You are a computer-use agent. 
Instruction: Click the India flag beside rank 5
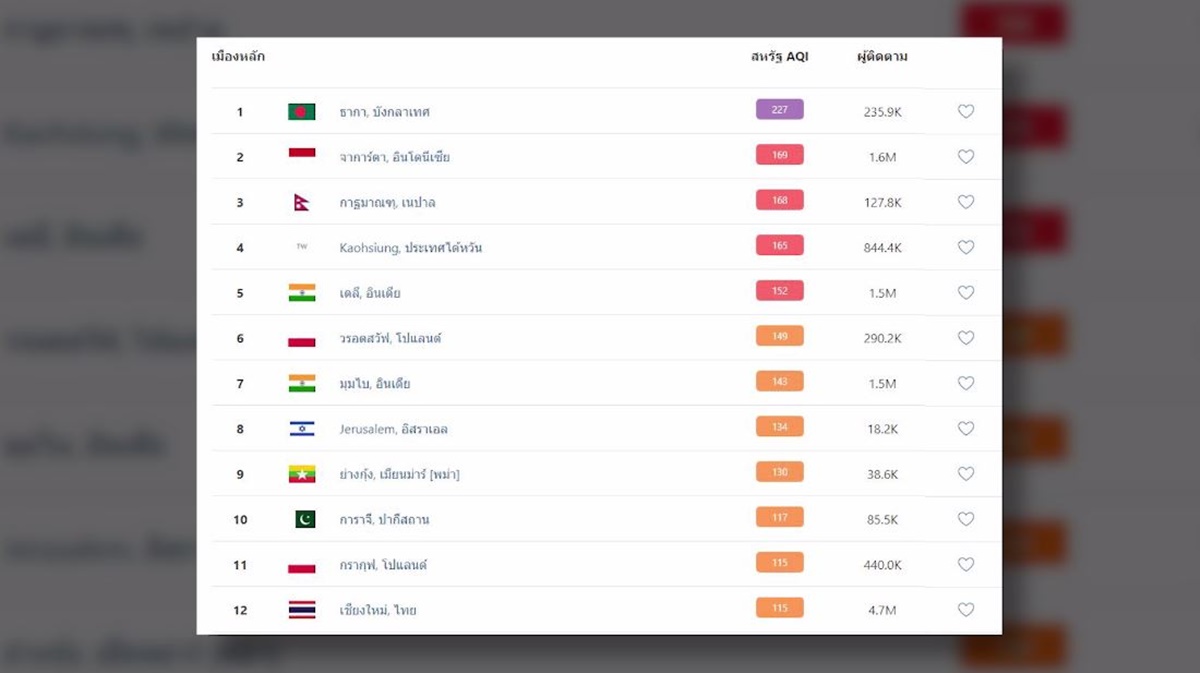pos(301,293)
